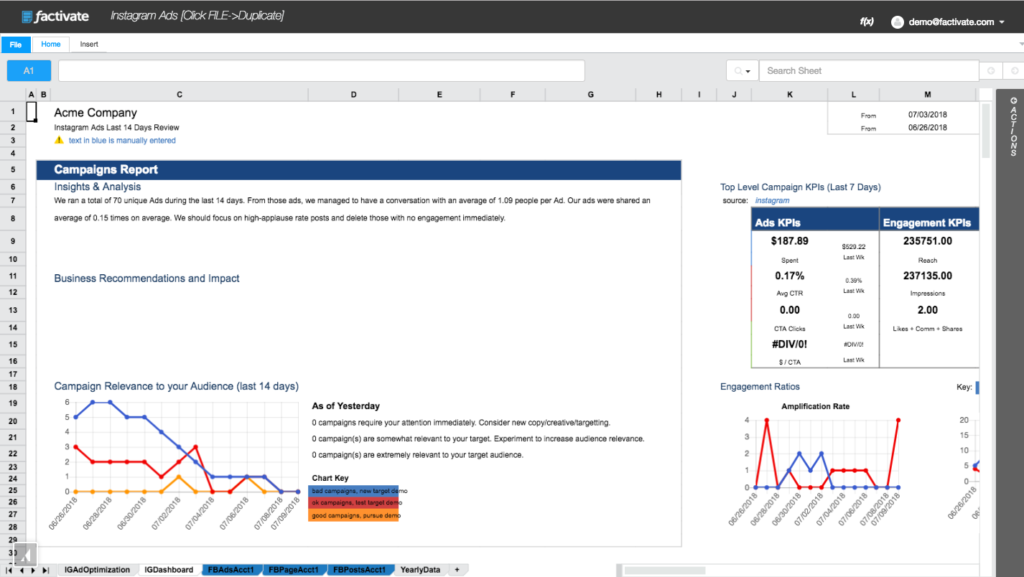
Task: Click 'Campaign Relevance to your Audience' heading
Action: [x=176, y=386]
